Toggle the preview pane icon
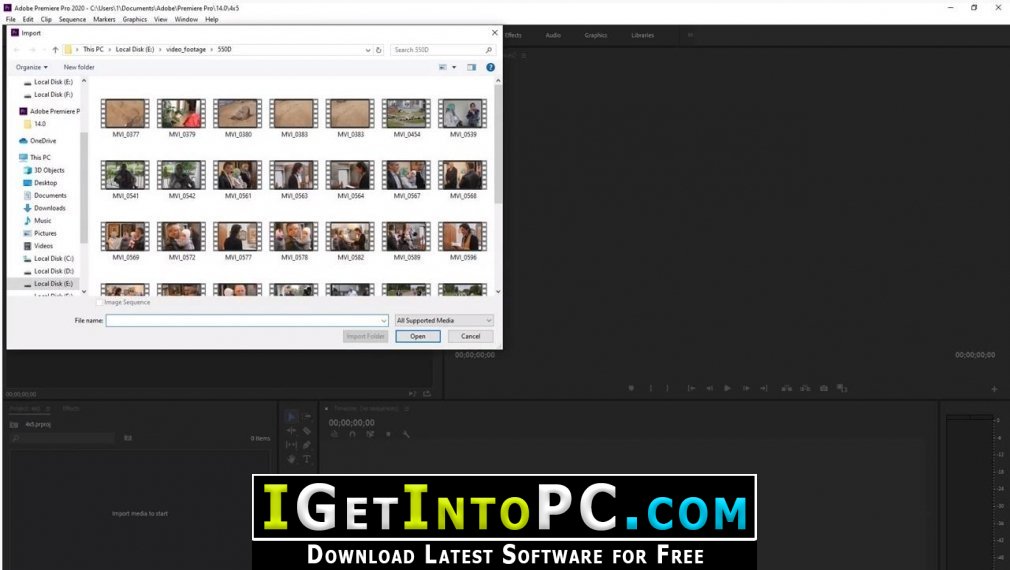The width and height of the screenshot is (1010, 570). (x=472, y=67)
